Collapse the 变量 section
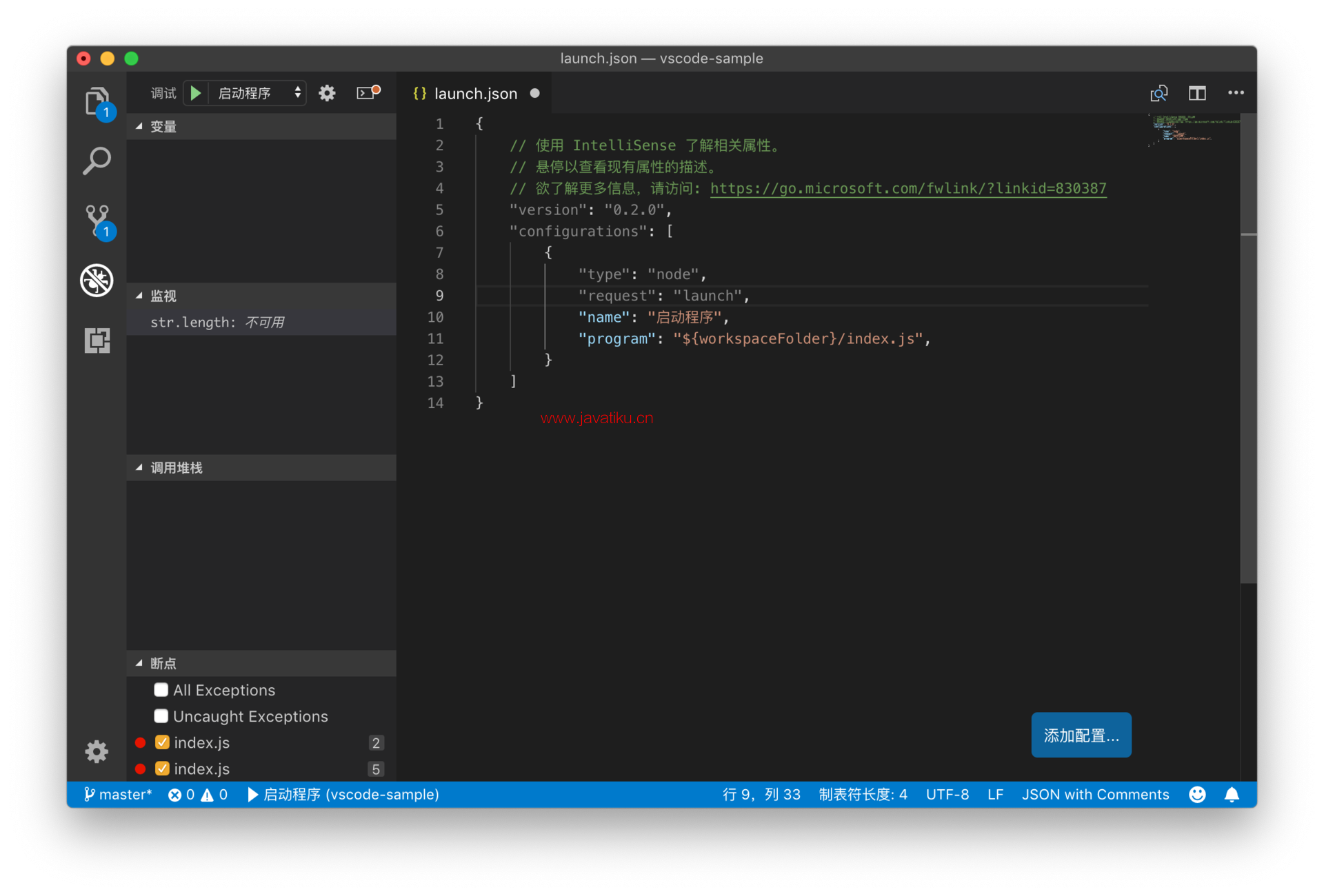The image size is (1324, 896). click(x=262, y=126)
